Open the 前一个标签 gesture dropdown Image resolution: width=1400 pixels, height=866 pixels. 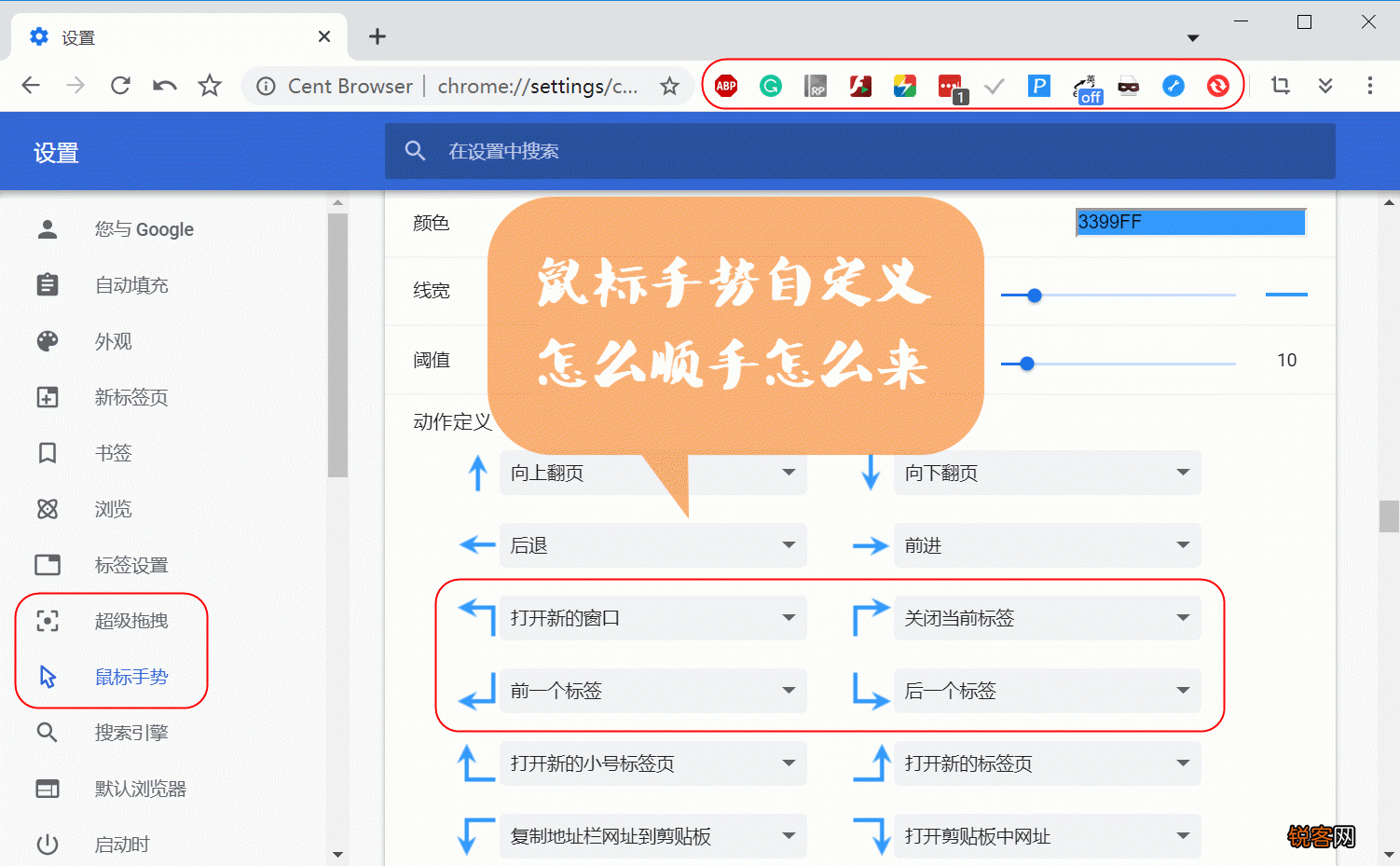(653, 691)
